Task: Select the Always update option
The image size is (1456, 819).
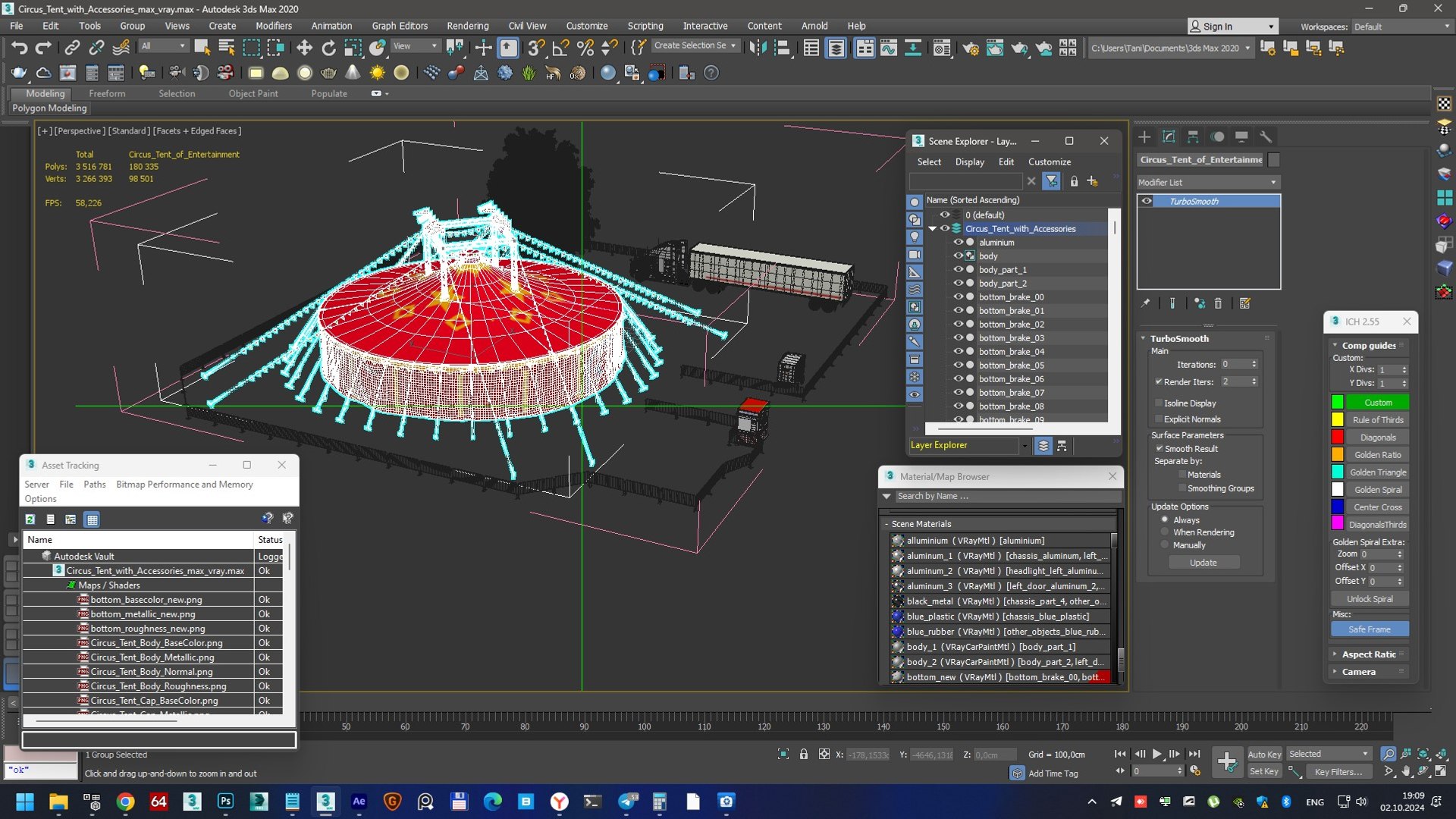Action: [1165, 519]
